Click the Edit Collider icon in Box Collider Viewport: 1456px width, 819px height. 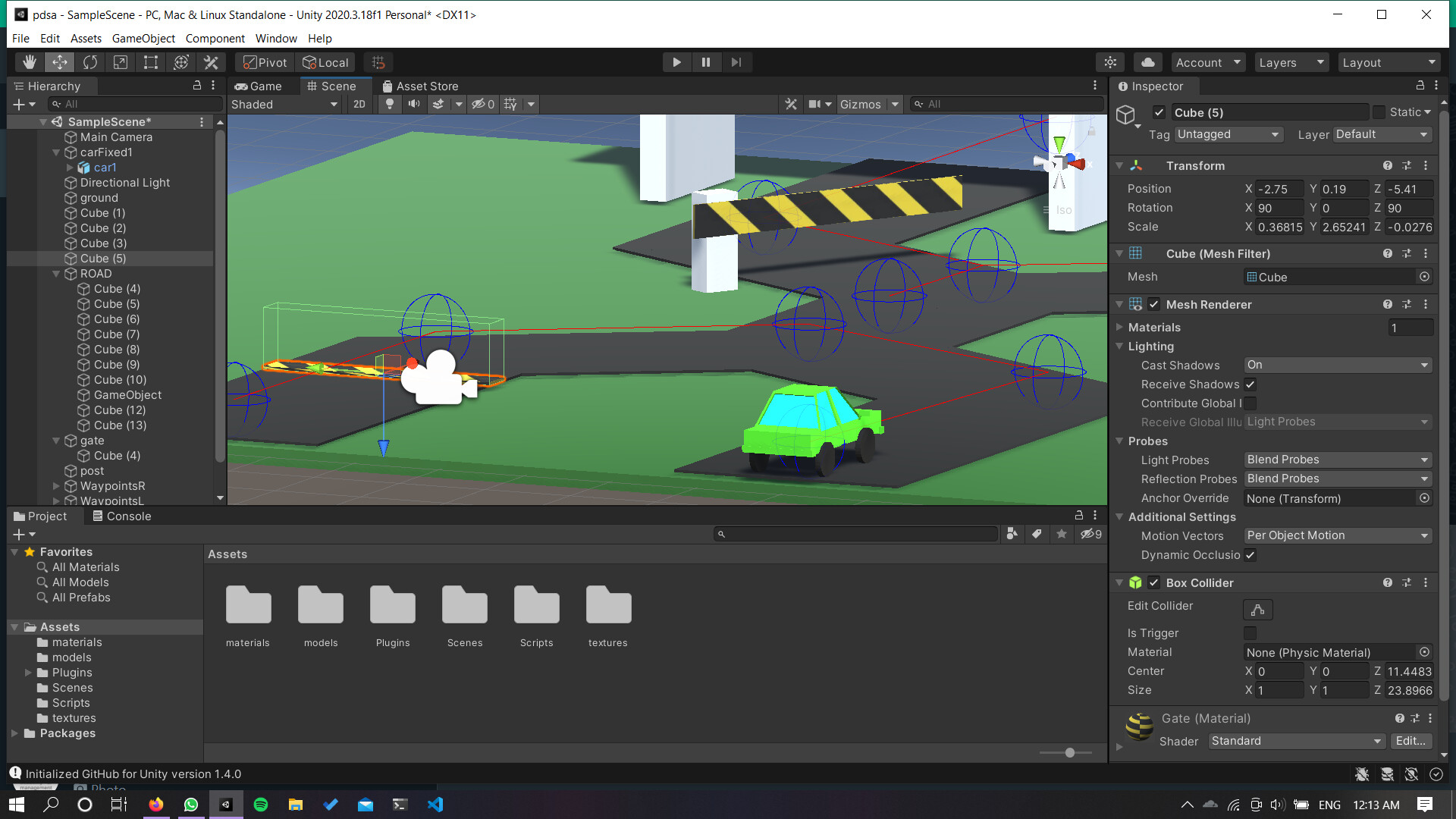1257,609
